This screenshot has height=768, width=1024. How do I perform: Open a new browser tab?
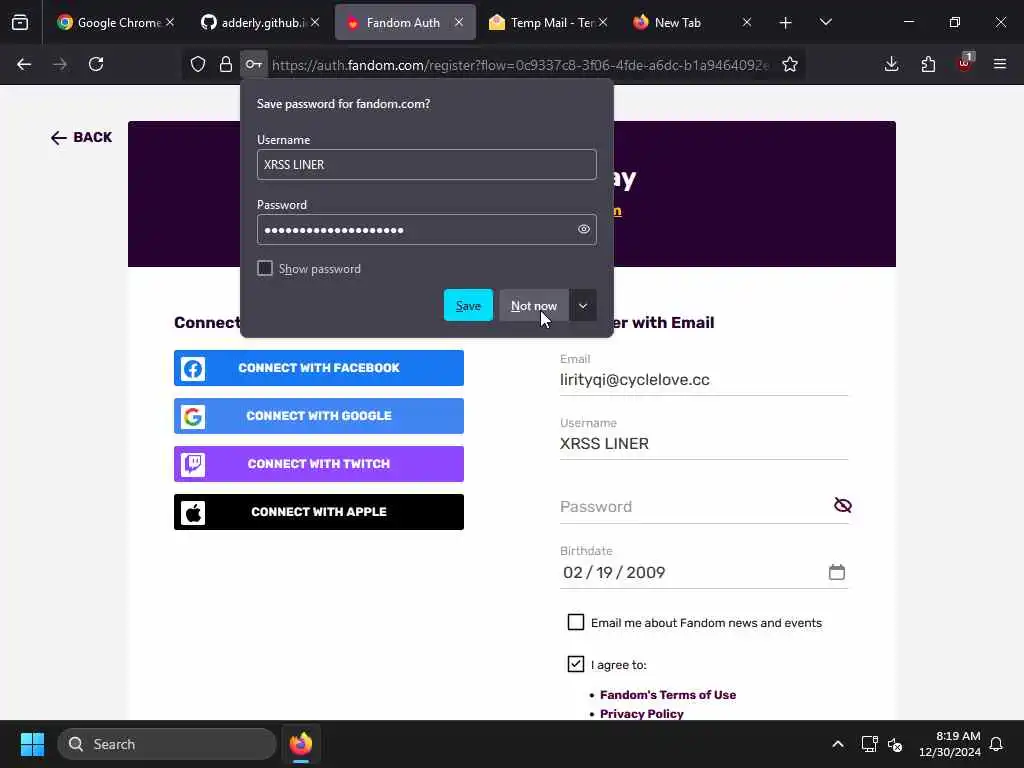coord(786,23)
